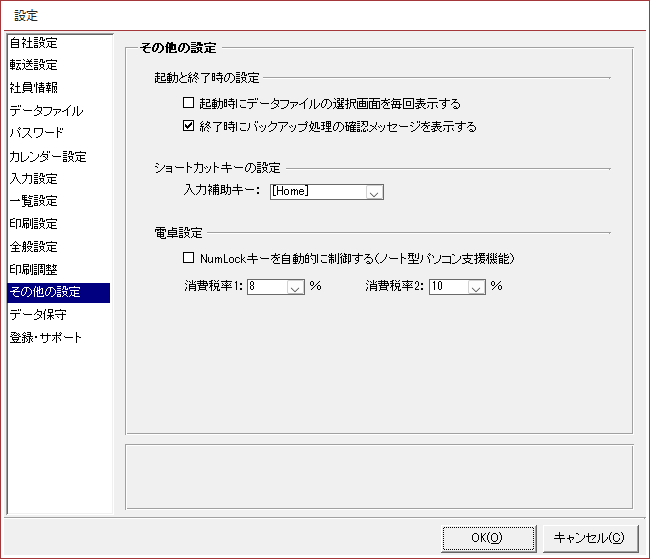
Task: Select 自社設定 in the sidebar
Action: click(34, 43)
